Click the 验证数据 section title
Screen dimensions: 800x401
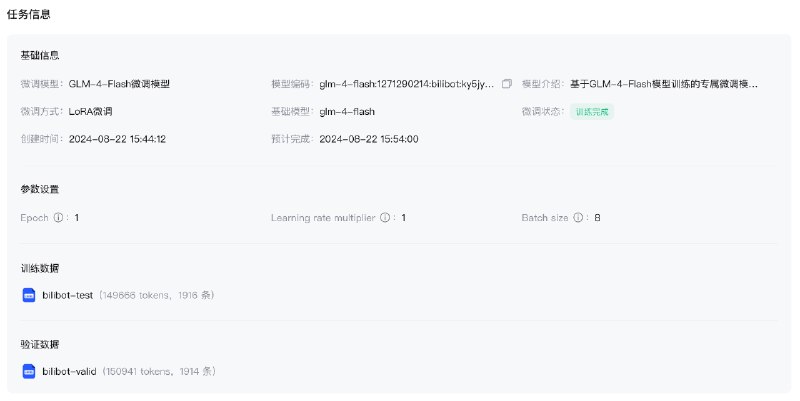(40, 345)
